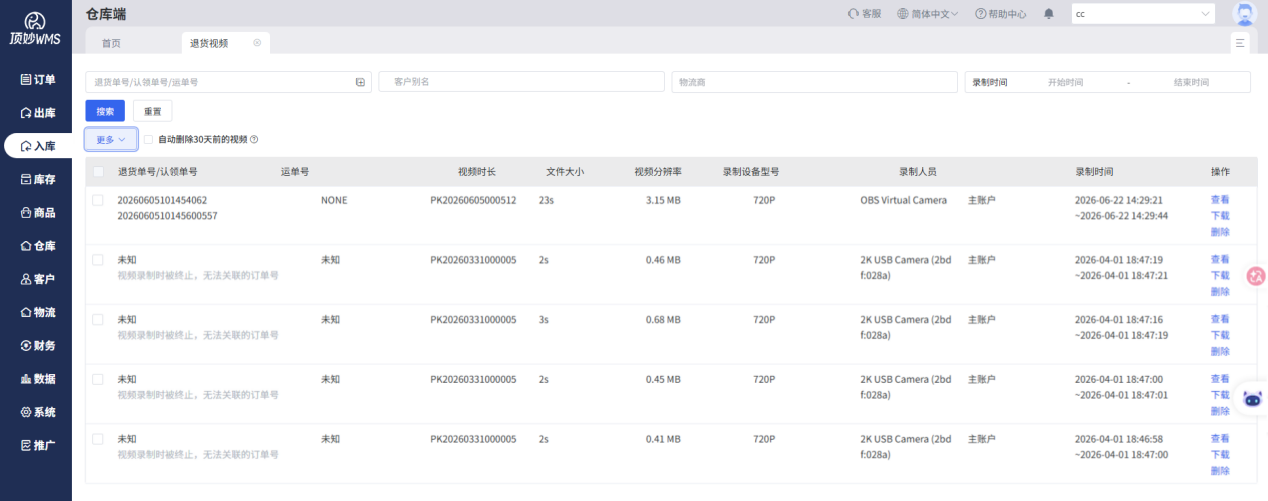The image size is (1268, 501).
Task: Close the 退货视频 tab
Action: click(x=257, y=43)
